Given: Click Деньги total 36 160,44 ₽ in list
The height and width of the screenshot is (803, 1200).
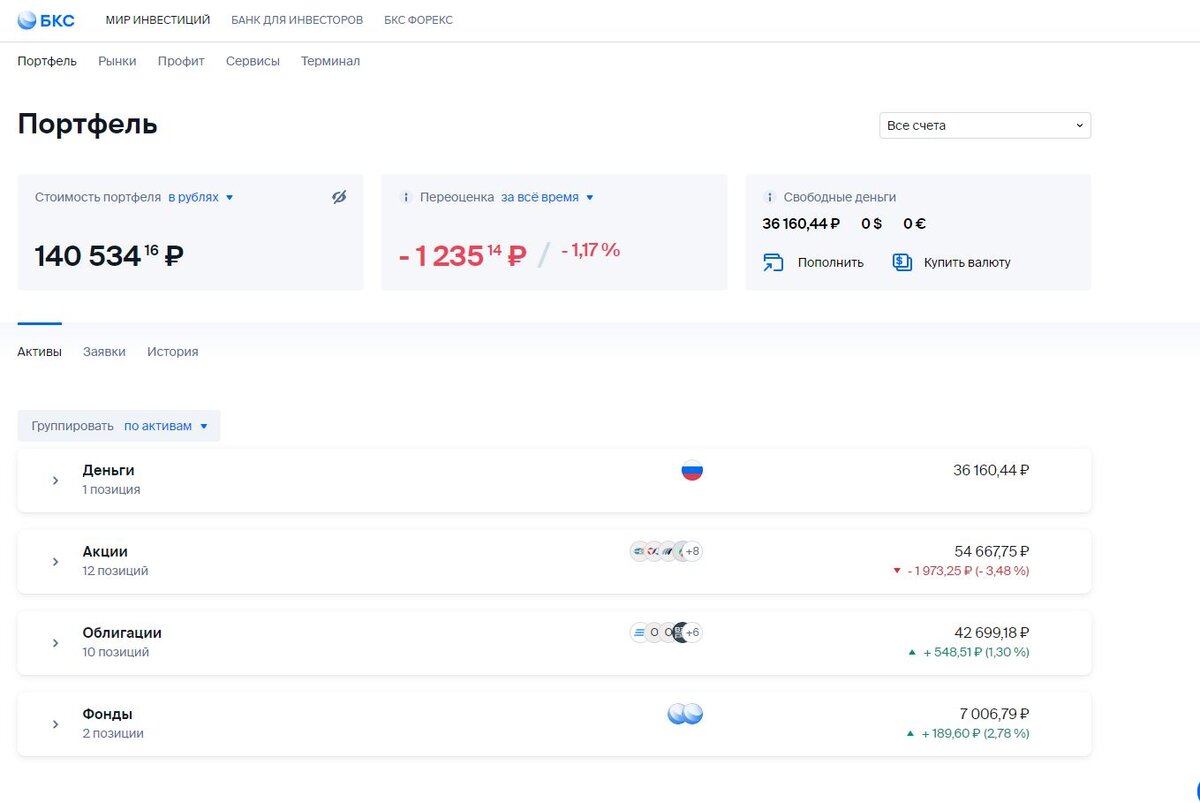Looking at the screenshot, I should pos(991,470).
